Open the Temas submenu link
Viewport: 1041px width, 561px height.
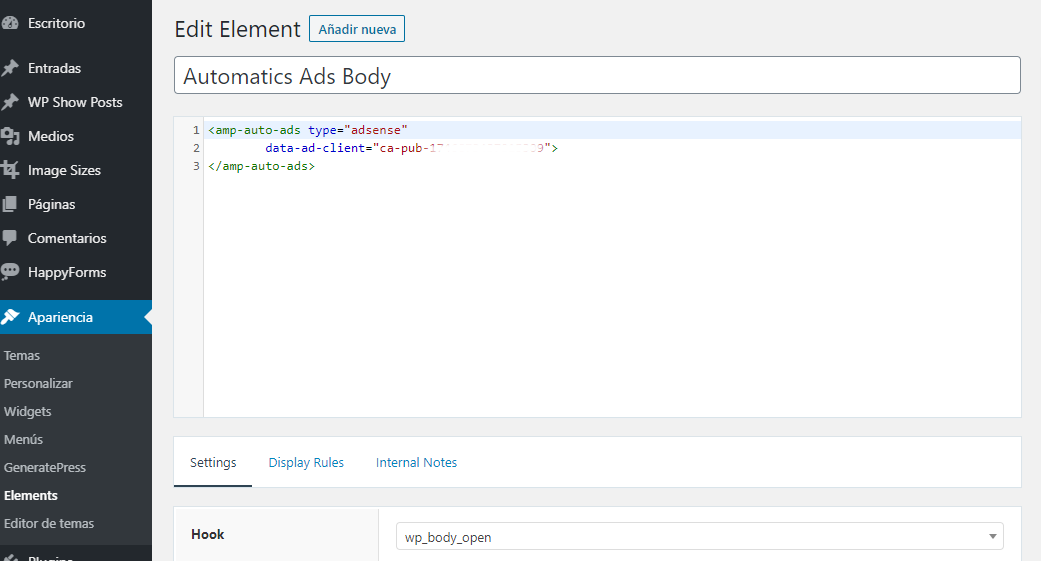click(22, 355)
